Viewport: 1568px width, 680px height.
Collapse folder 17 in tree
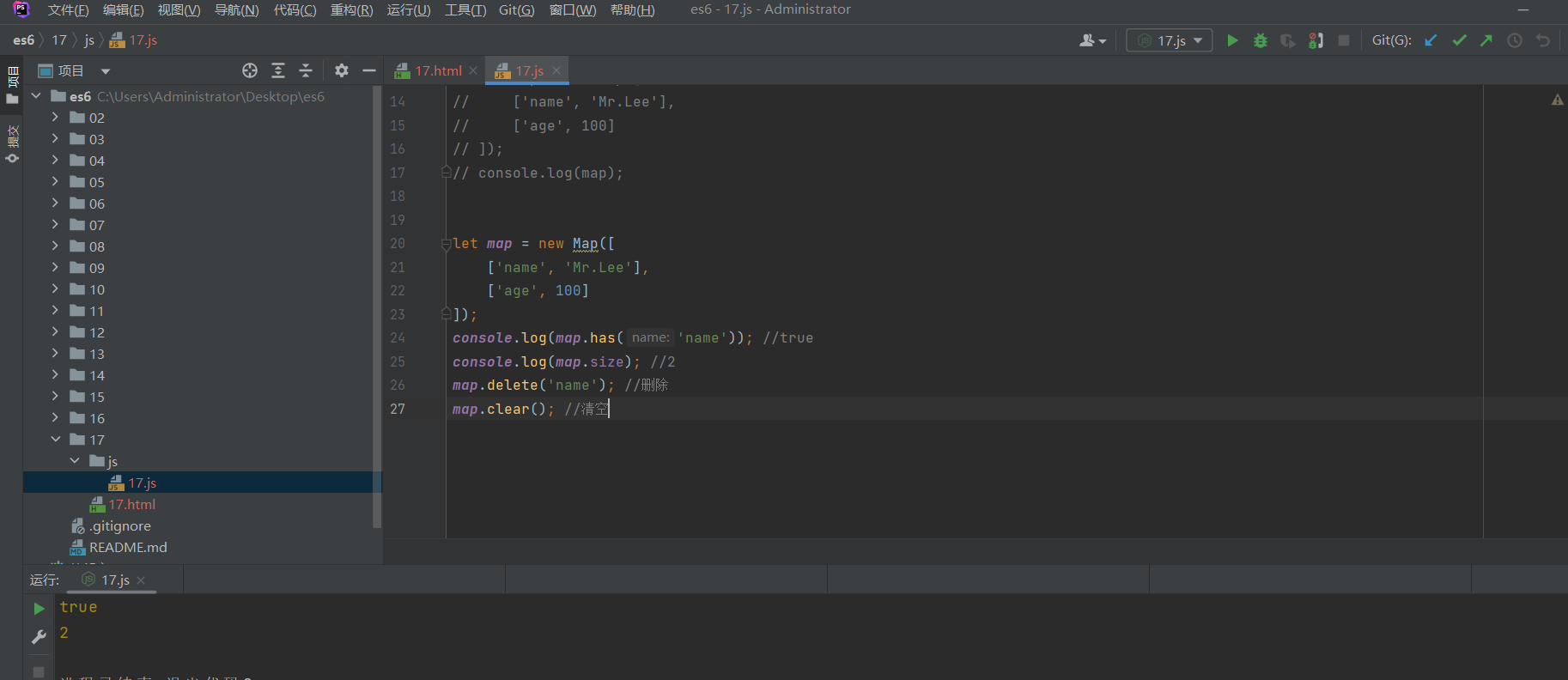pos(55,439)
